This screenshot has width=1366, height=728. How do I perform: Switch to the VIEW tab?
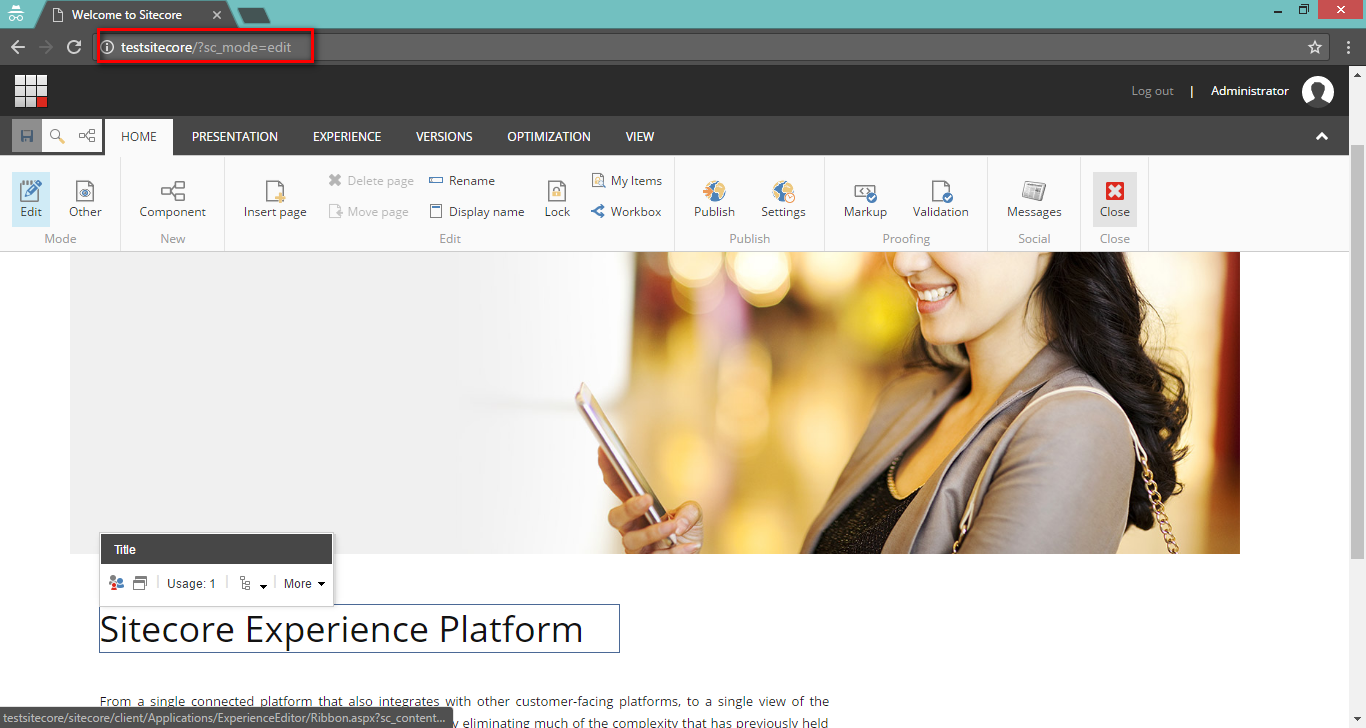point(640,137)
